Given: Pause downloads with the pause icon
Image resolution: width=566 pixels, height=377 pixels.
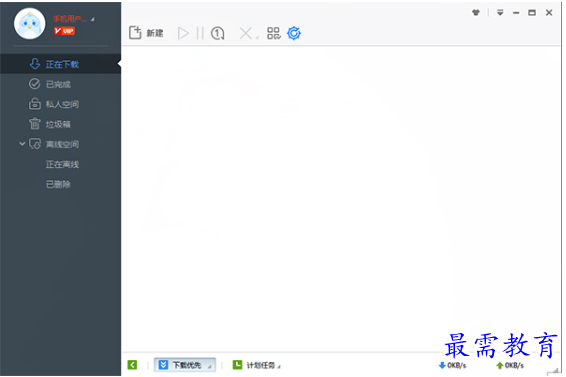Looking at the screenshot, I should pyautogui.click(x=200, y=33).
